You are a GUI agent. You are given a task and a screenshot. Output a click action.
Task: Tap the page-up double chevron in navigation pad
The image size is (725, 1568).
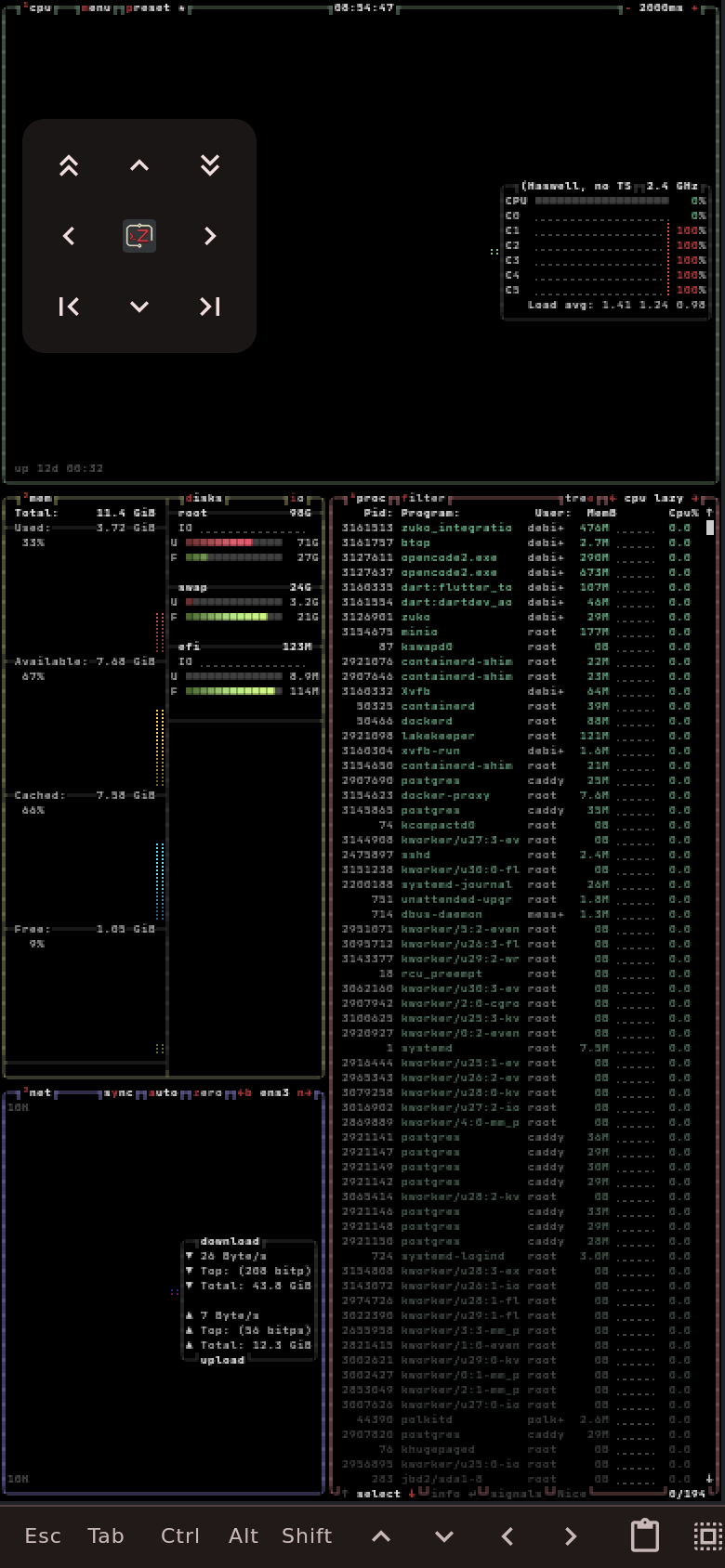coord(69,165)
